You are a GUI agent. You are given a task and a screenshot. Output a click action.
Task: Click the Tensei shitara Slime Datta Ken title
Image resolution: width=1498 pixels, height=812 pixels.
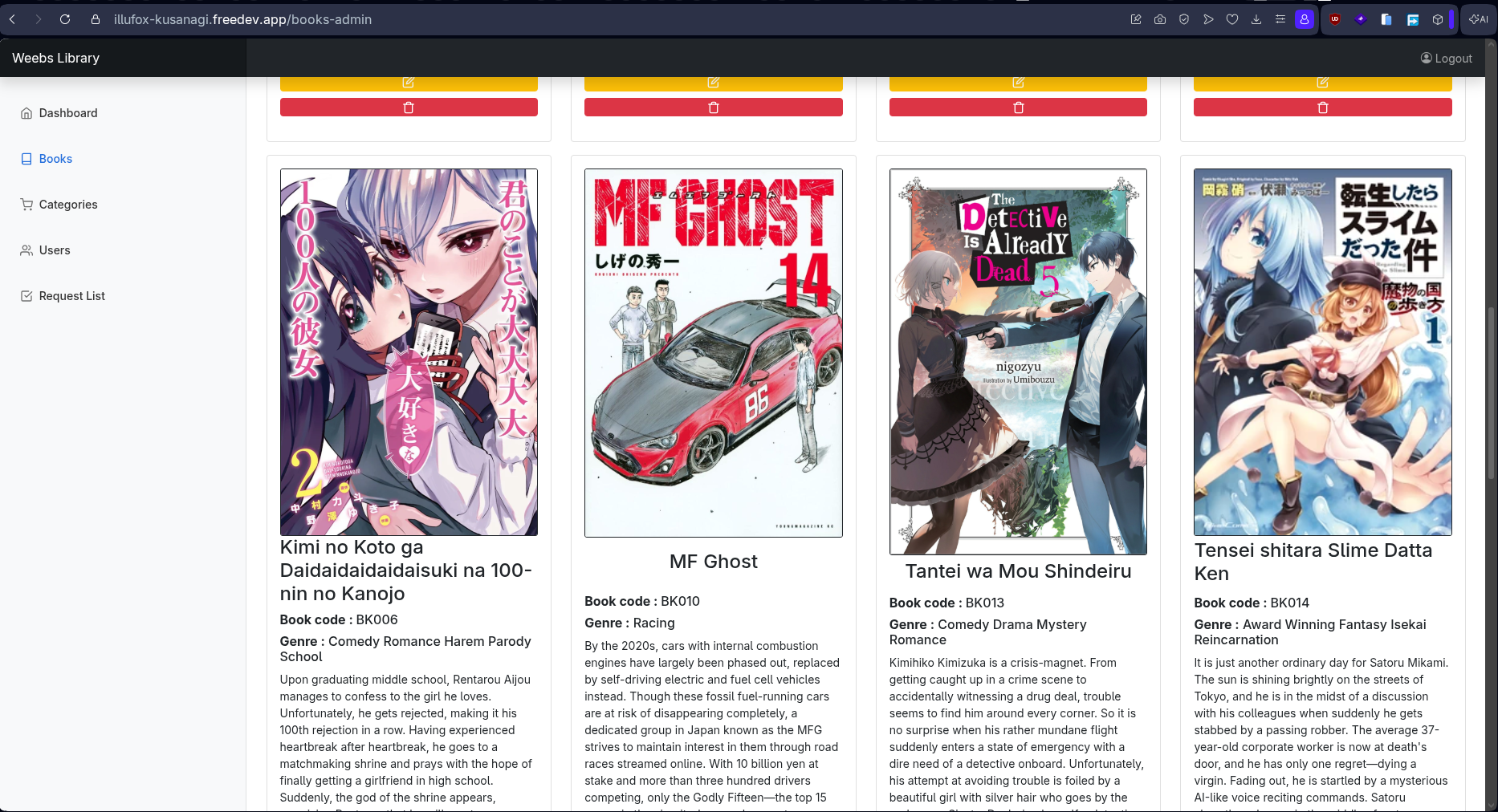(1313, 562)
